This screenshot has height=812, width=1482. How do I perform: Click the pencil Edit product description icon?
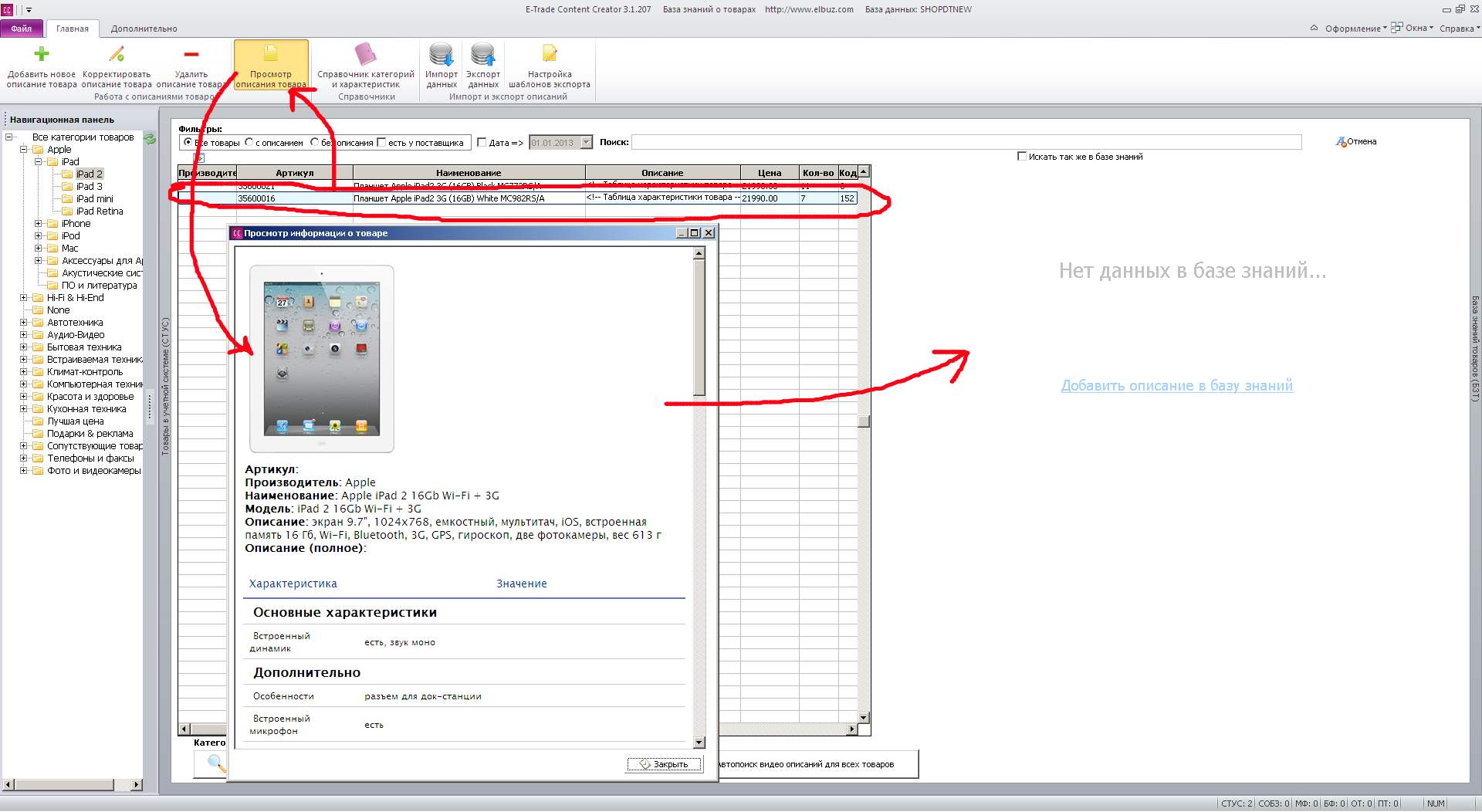tap(117, 53)
